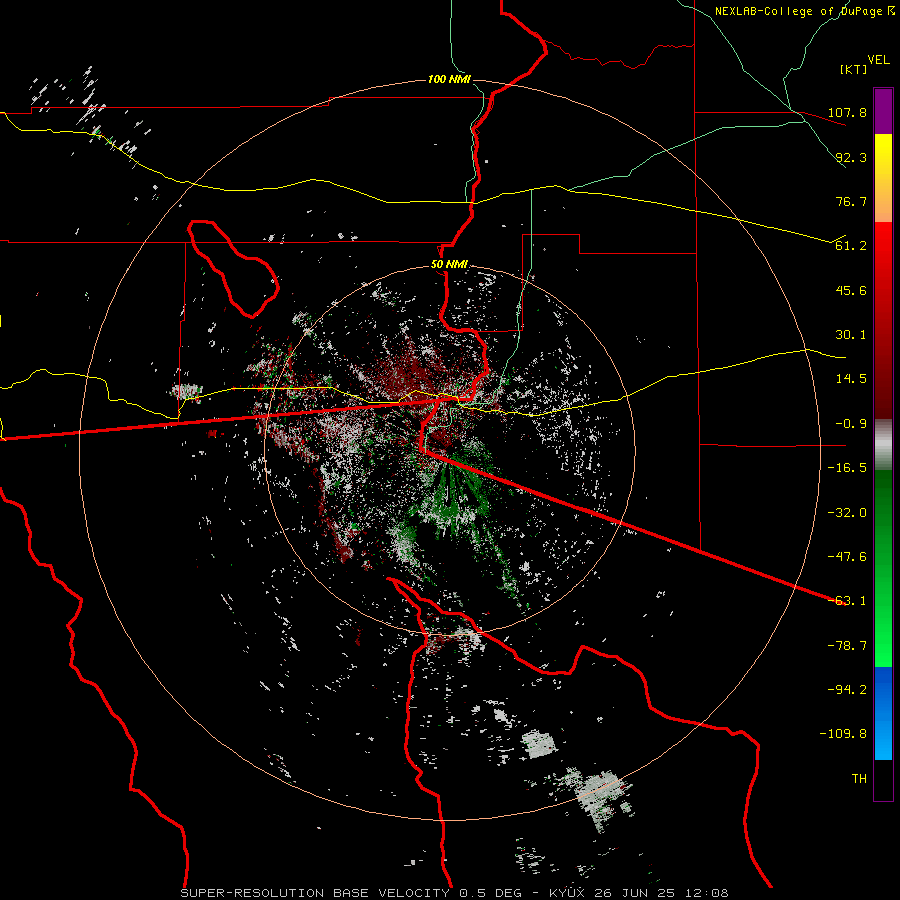Click the purple segment of color bar
Image resolution: width=900 pixels, height=900 pixels.
(883, 112)
